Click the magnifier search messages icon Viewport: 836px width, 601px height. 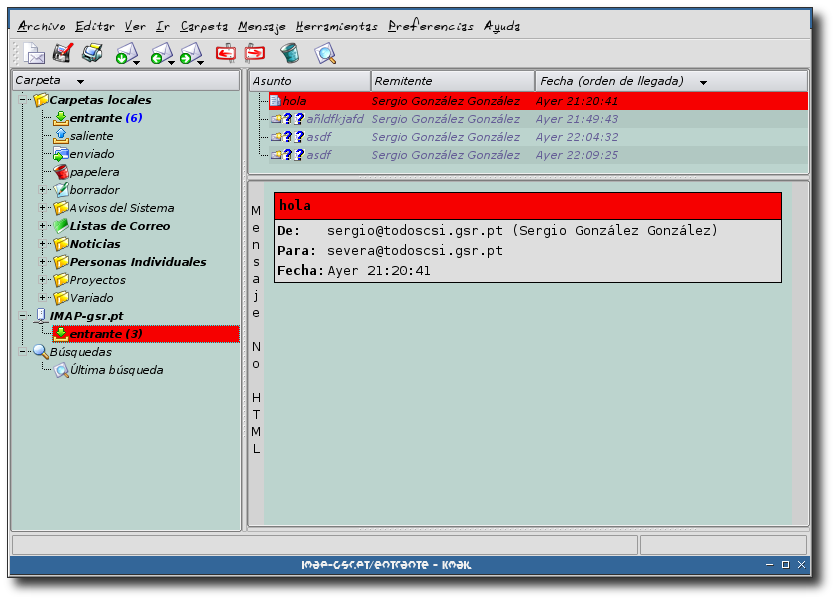coord(324,54)
